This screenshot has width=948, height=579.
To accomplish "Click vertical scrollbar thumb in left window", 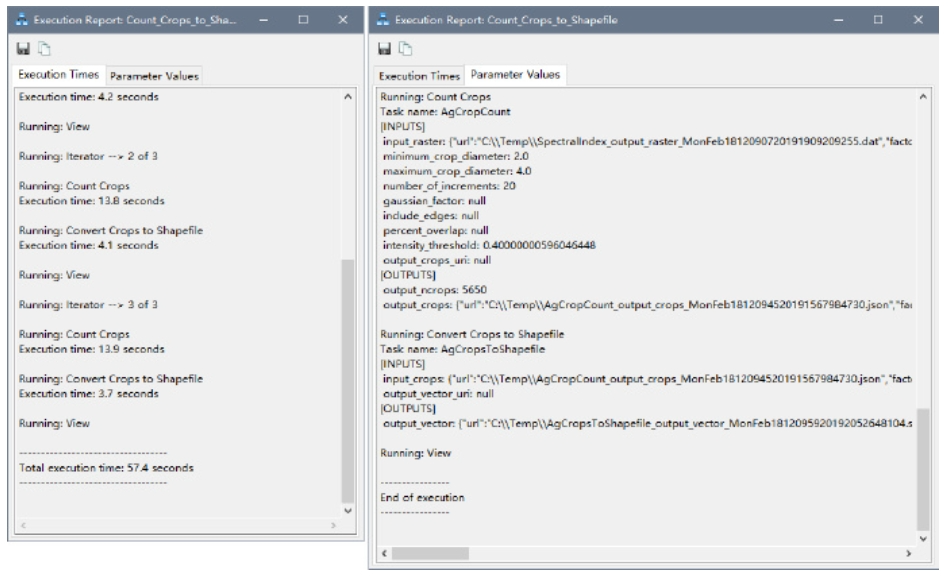I will click(x=348, y=381).
